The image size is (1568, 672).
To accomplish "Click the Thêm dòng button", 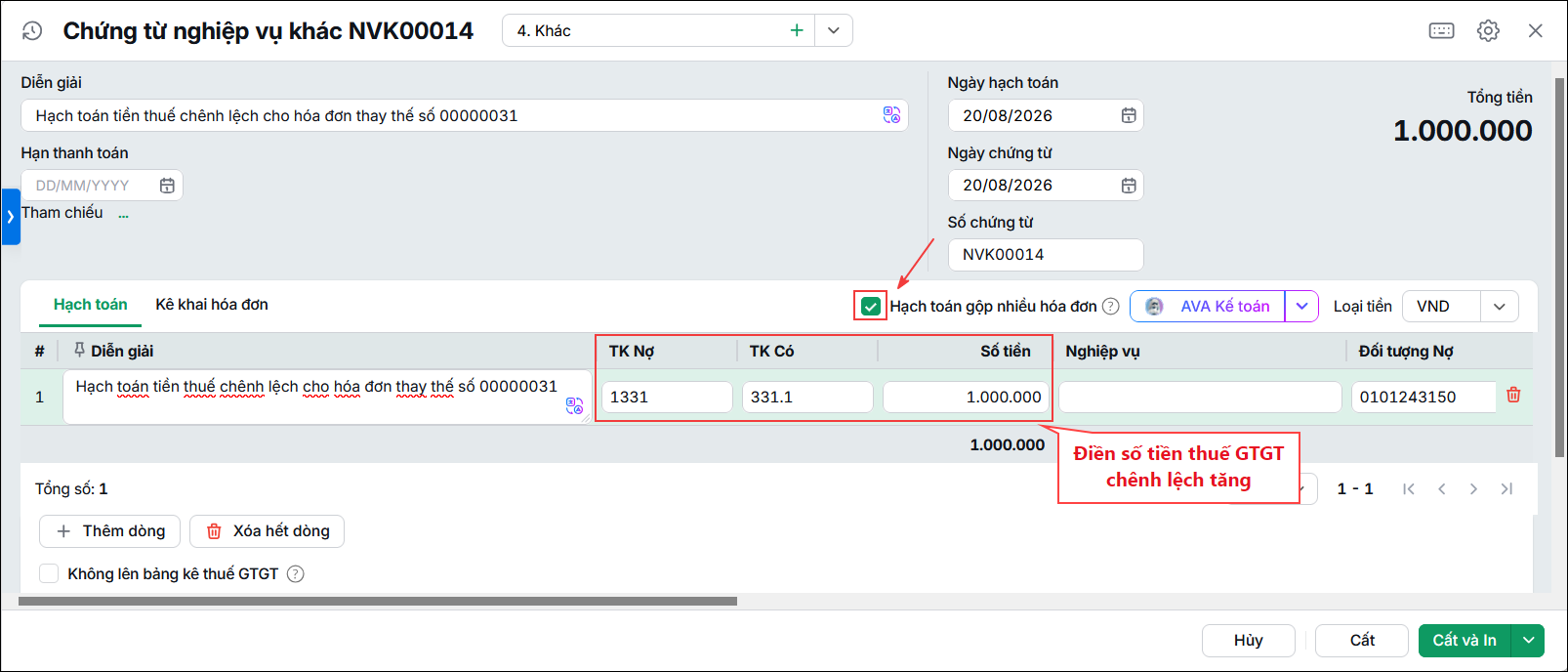I will tap(109, 531).
